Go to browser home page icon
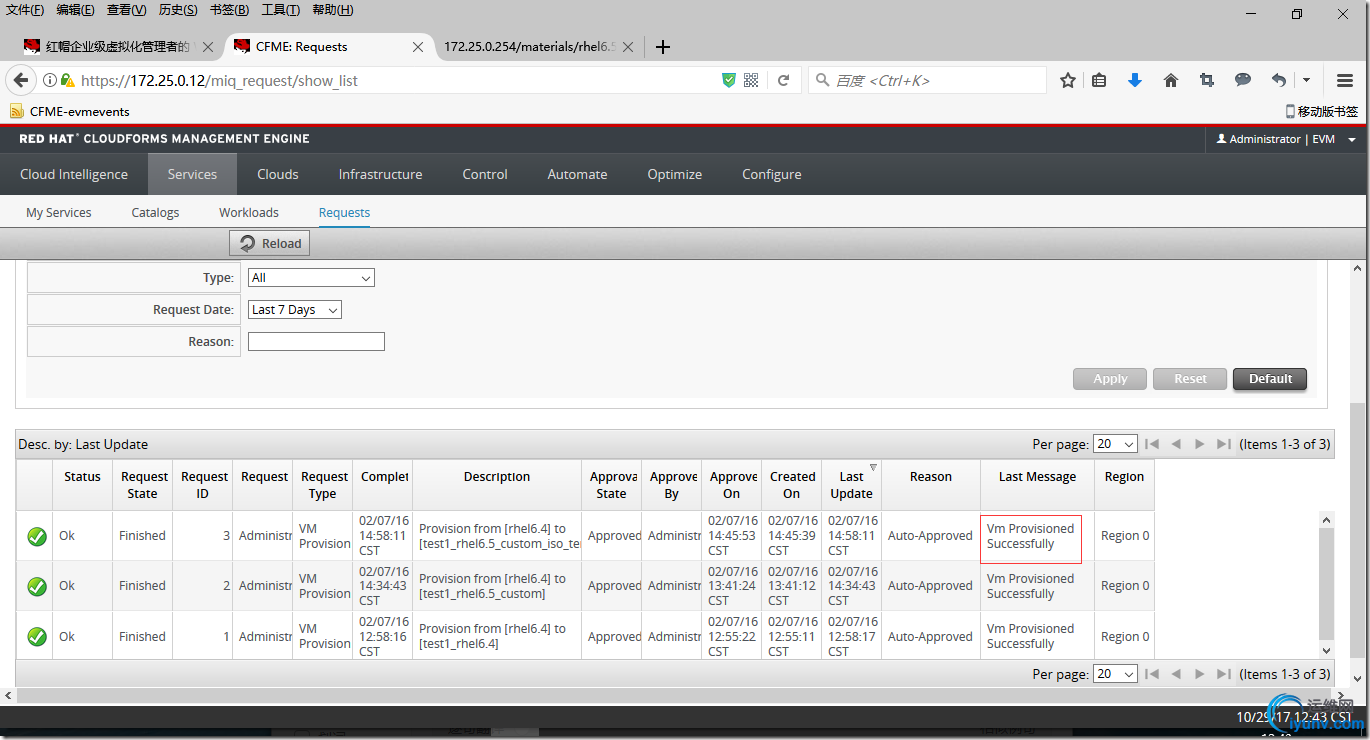1370x740 pixels. (x=1170, y=81)
